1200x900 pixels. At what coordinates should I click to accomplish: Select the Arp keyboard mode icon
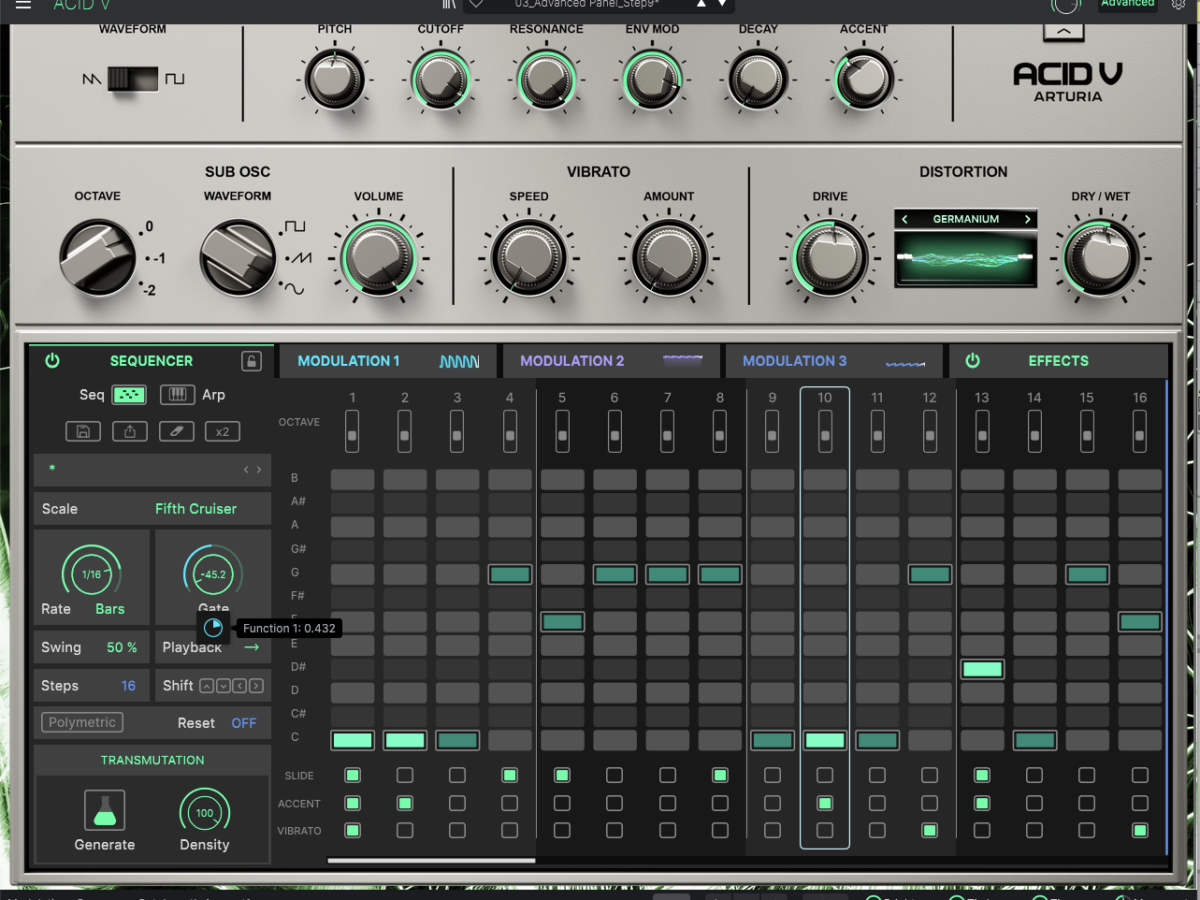pos(177,395)
